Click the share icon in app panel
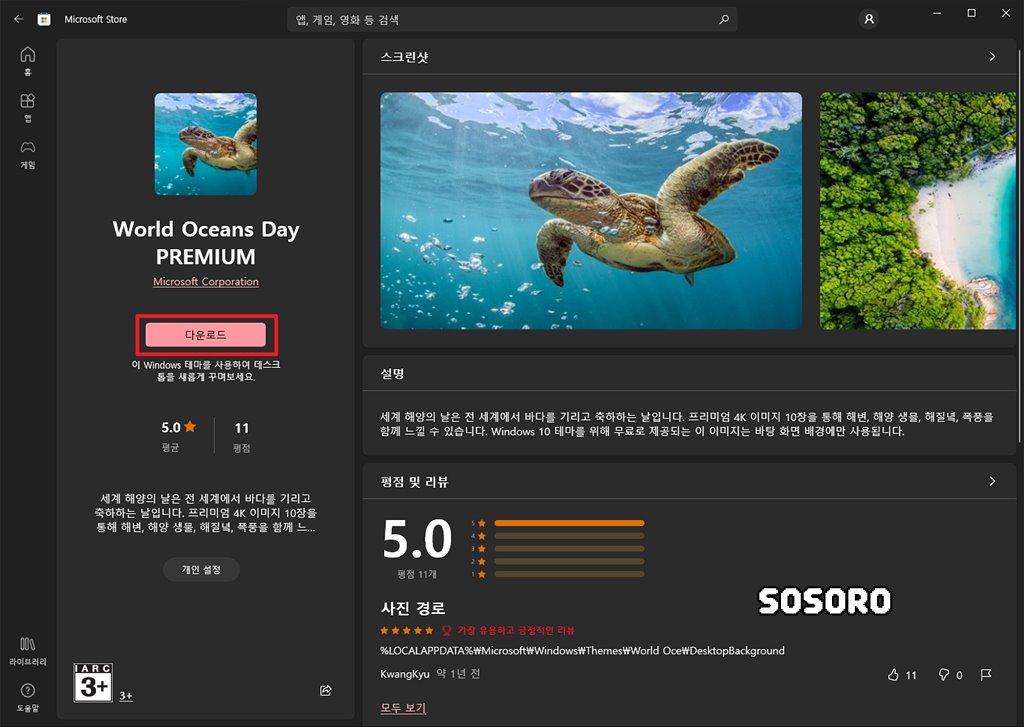Image resolution: width=1024 pixels, height=727 pixels. pos(325,690)
